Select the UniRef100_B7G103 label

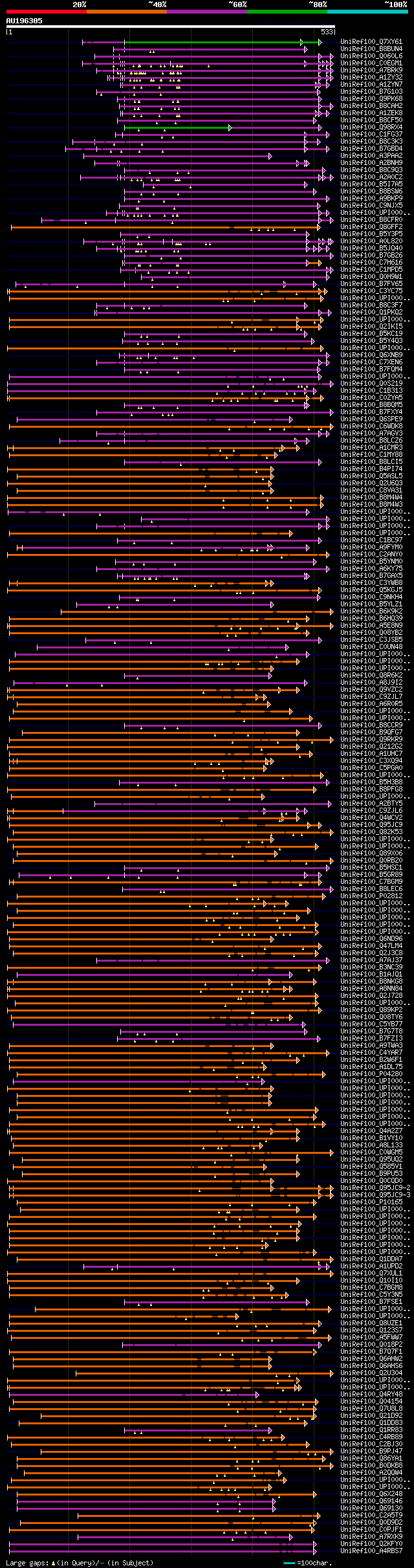(x=371, y=92)
